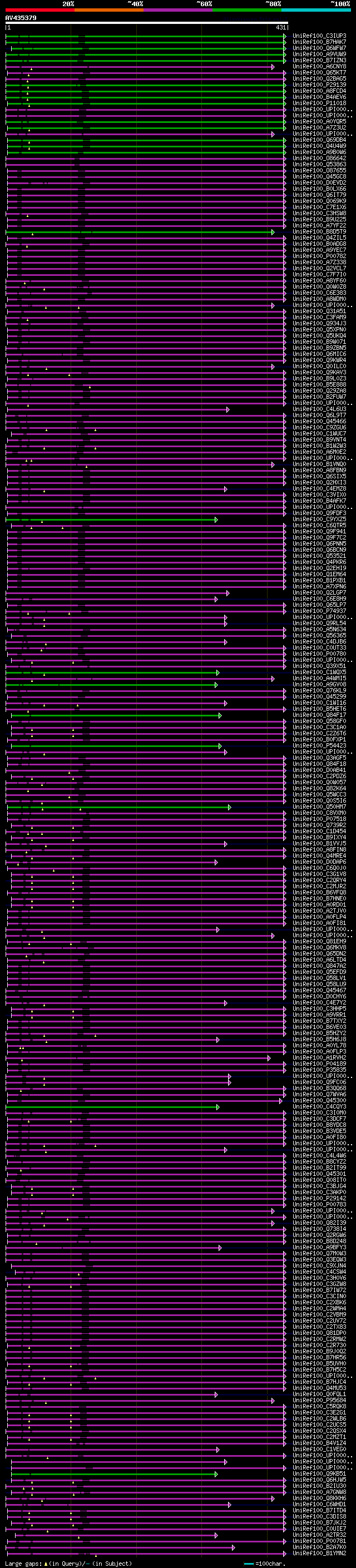Select the label UniRef100_P29142
This screenshot has width=356, height=1568.
pos(319,1199)
